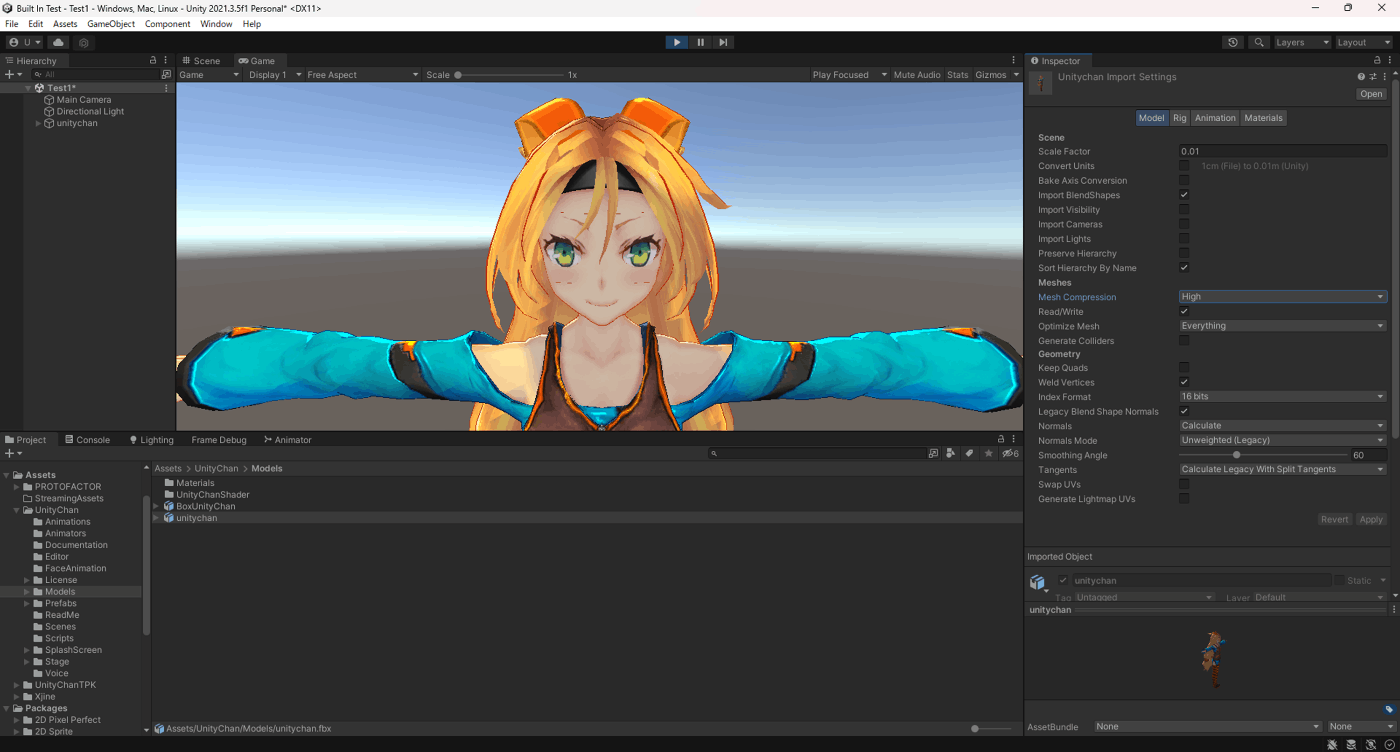Click the Hierarchy add plus button
Viewport: 1400px width, 752px height.
[x=9, y=75]
